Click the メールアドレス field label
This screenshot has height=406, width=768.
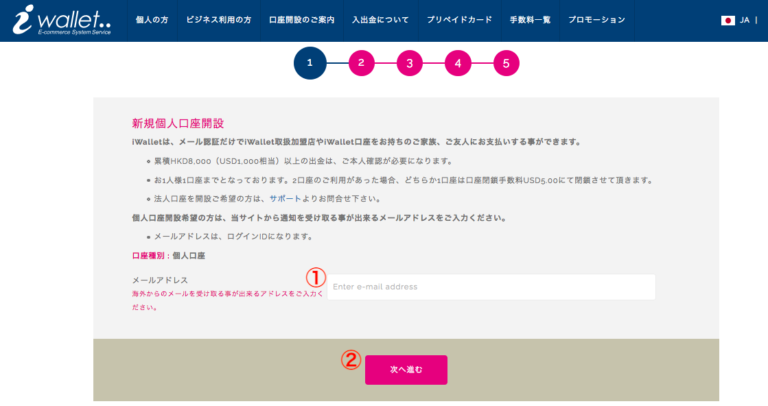(160, 280)
